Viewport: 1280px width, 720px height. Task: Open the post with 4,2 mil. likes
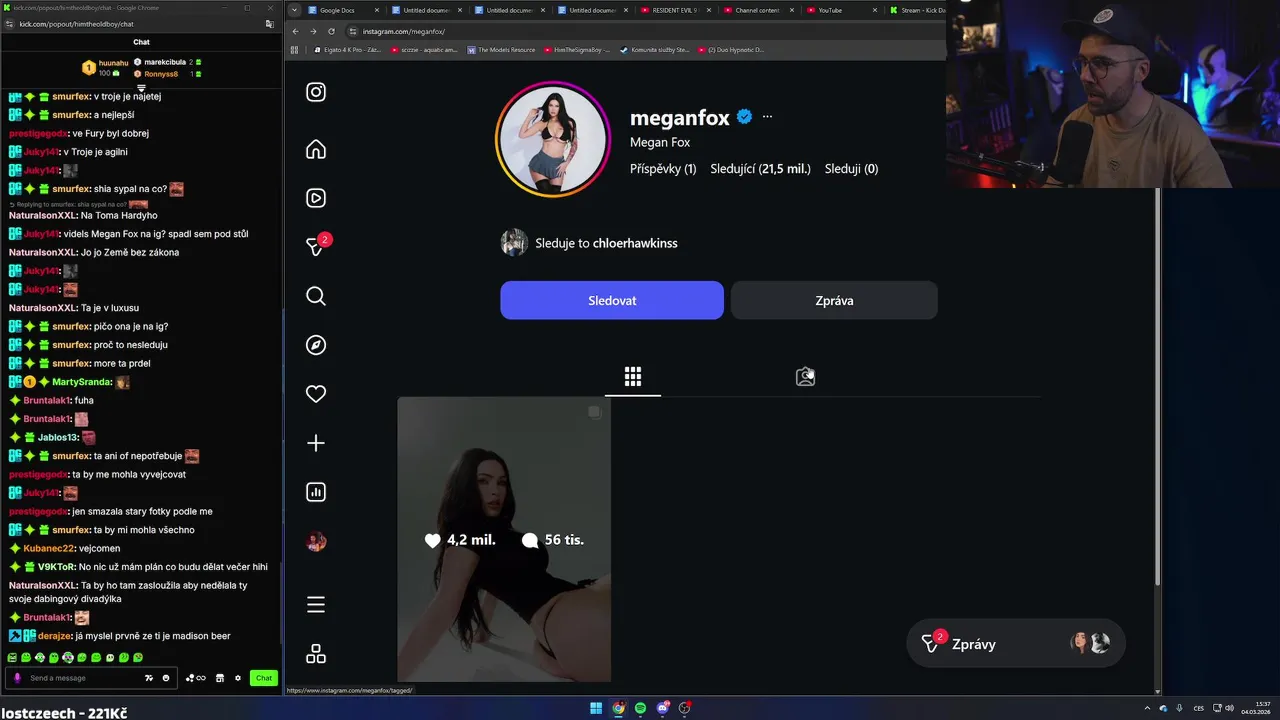click(x=504, y=539)
